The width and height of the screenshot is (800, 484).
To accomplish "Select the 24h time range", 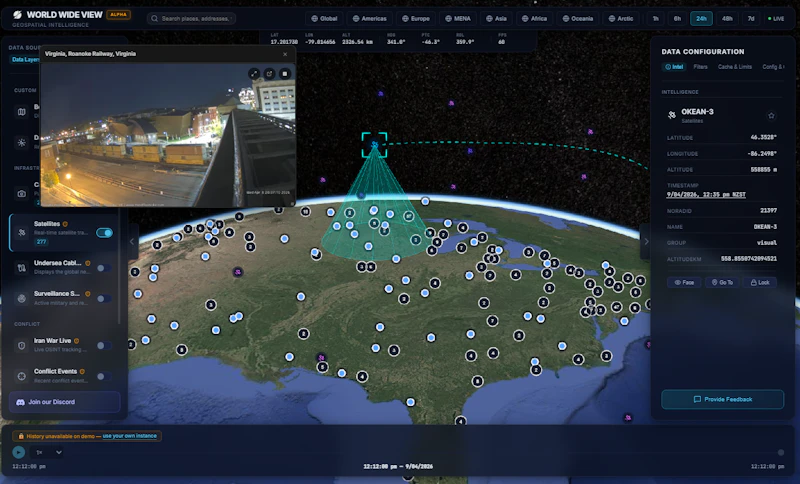I will pos(702,18).
